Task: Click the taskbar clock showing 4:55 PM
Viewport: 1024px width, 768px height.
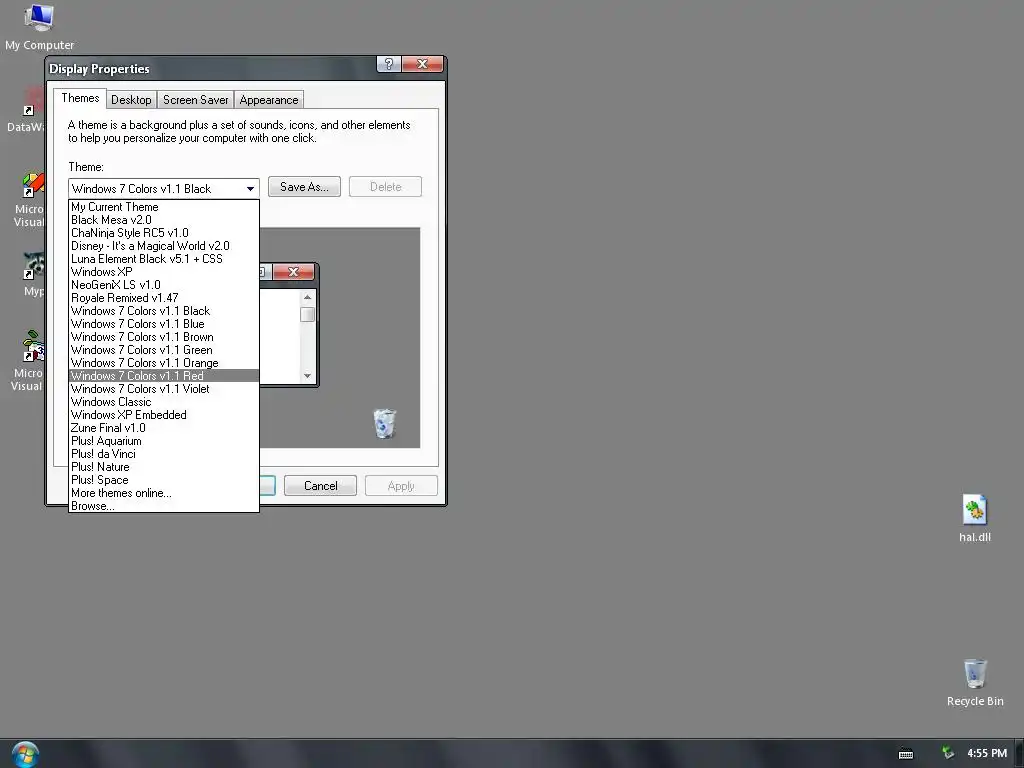Action: click(x=987, y=753)
